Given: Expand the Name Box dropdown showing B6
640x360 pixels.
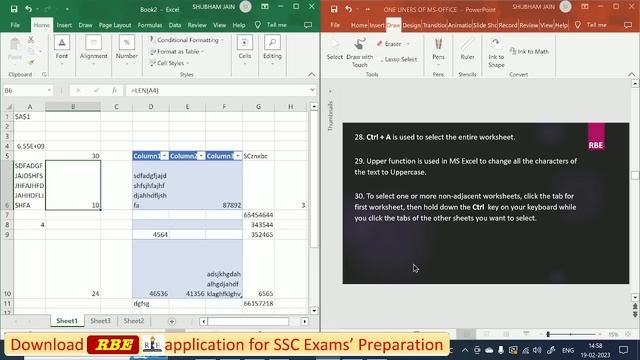Looking at the screenshot, I should click(x=49, y=90).
